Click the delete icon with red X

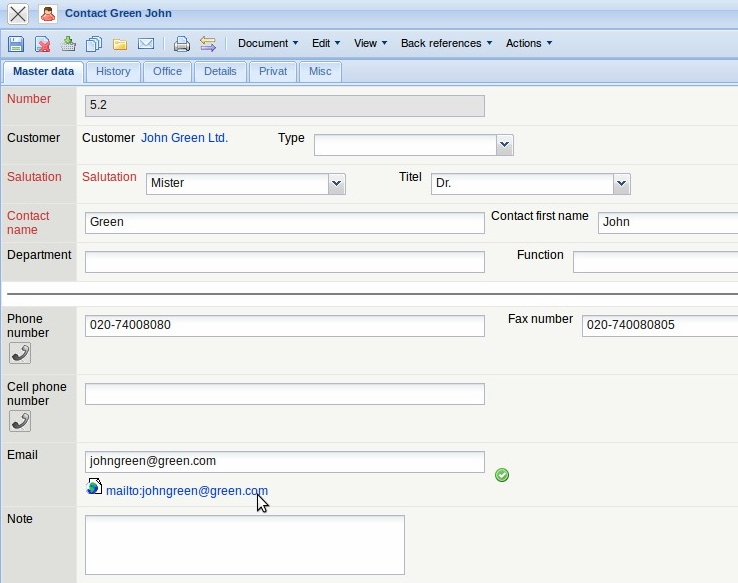click(43, 44)
